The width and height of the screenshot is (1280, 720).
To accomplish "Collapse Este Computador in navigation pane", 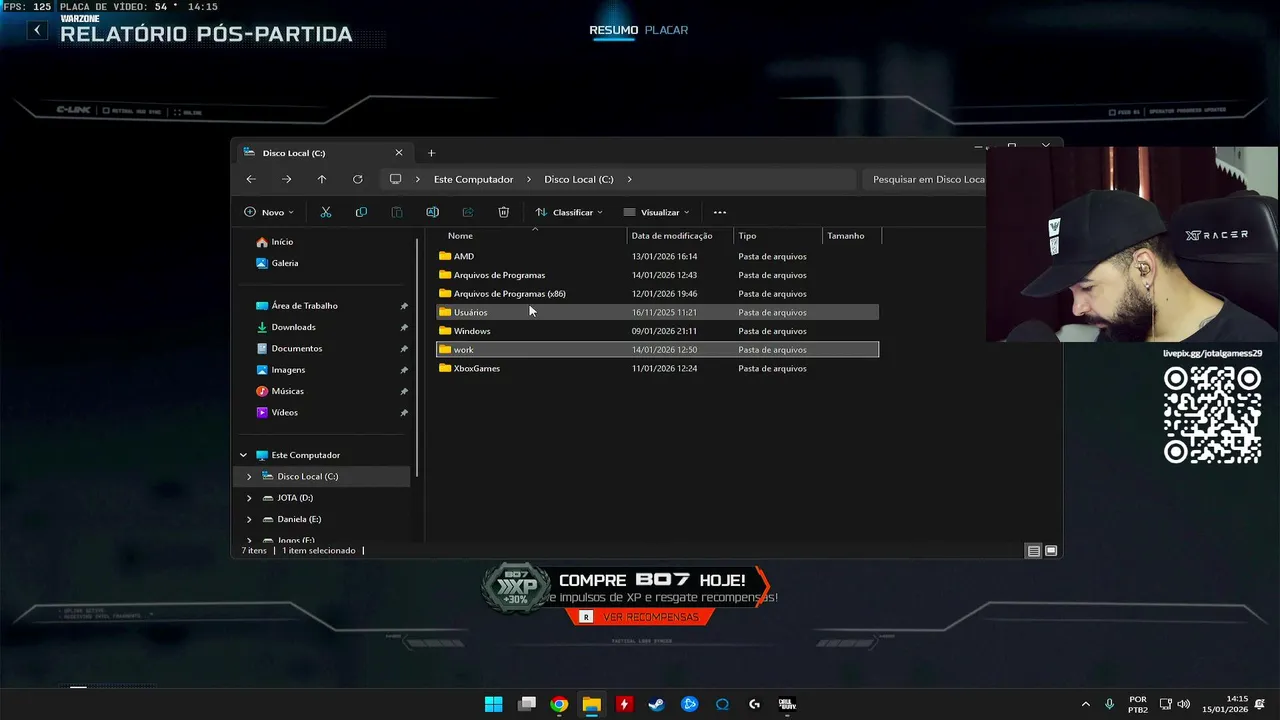I will 243,455.
